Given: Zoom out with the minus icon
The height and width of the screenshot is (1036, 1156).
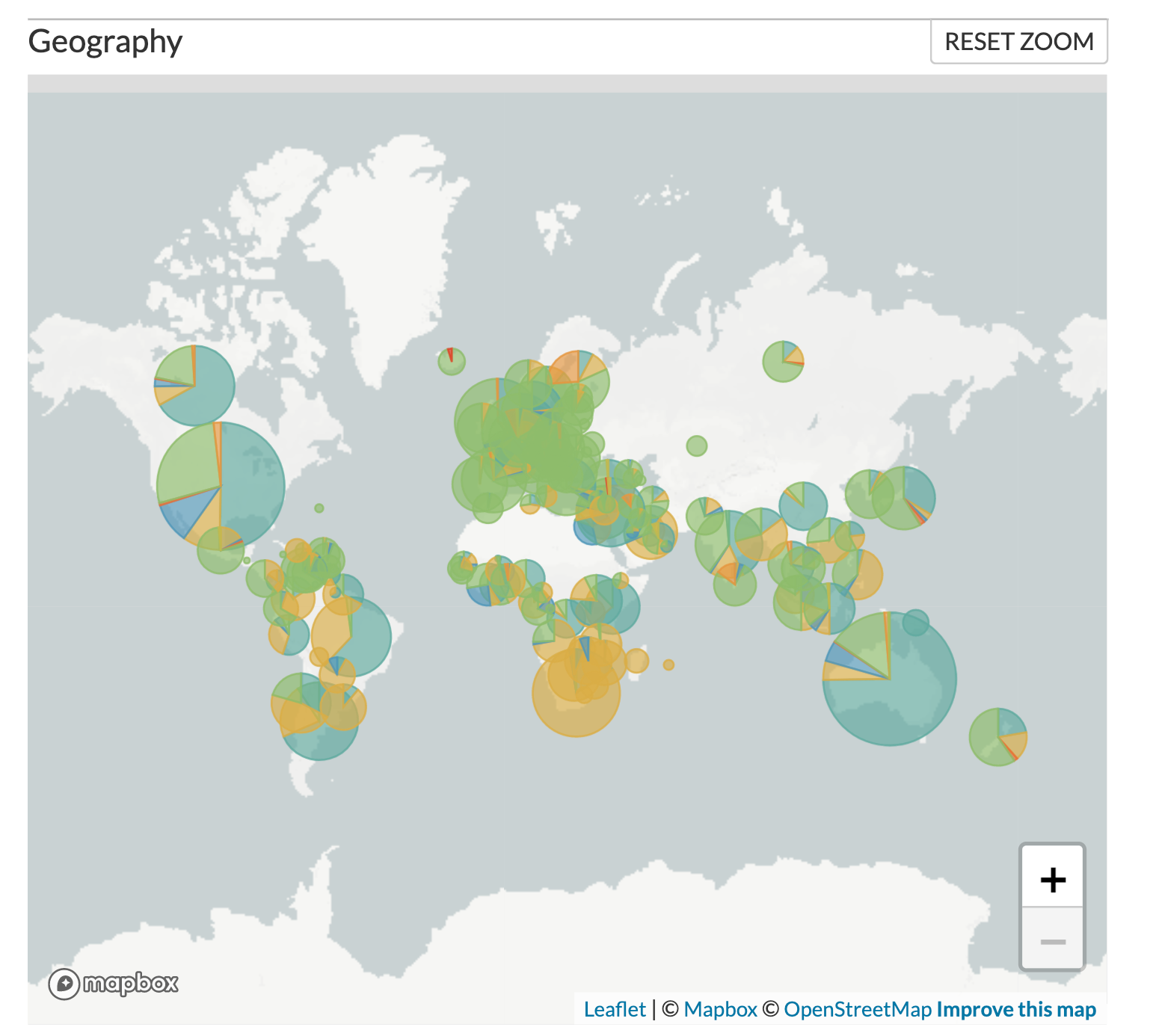Looking at the screenshot, I should 1053,942.
